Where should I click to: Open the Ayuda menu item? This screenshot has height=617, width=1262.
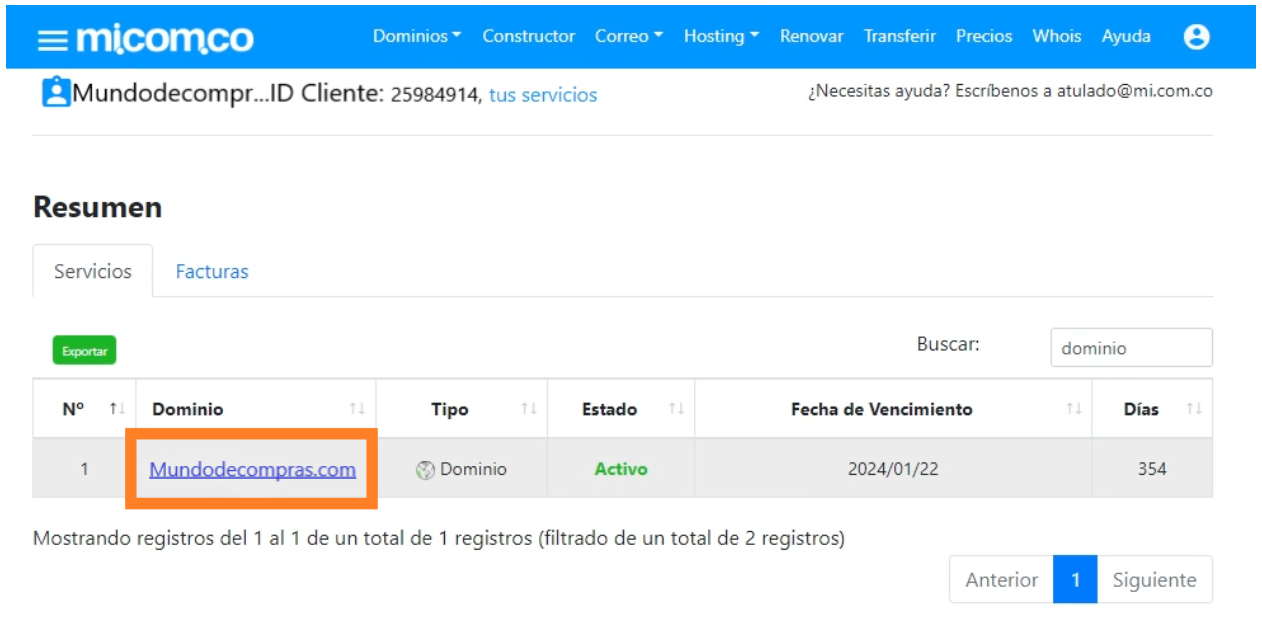point(1126,36)
